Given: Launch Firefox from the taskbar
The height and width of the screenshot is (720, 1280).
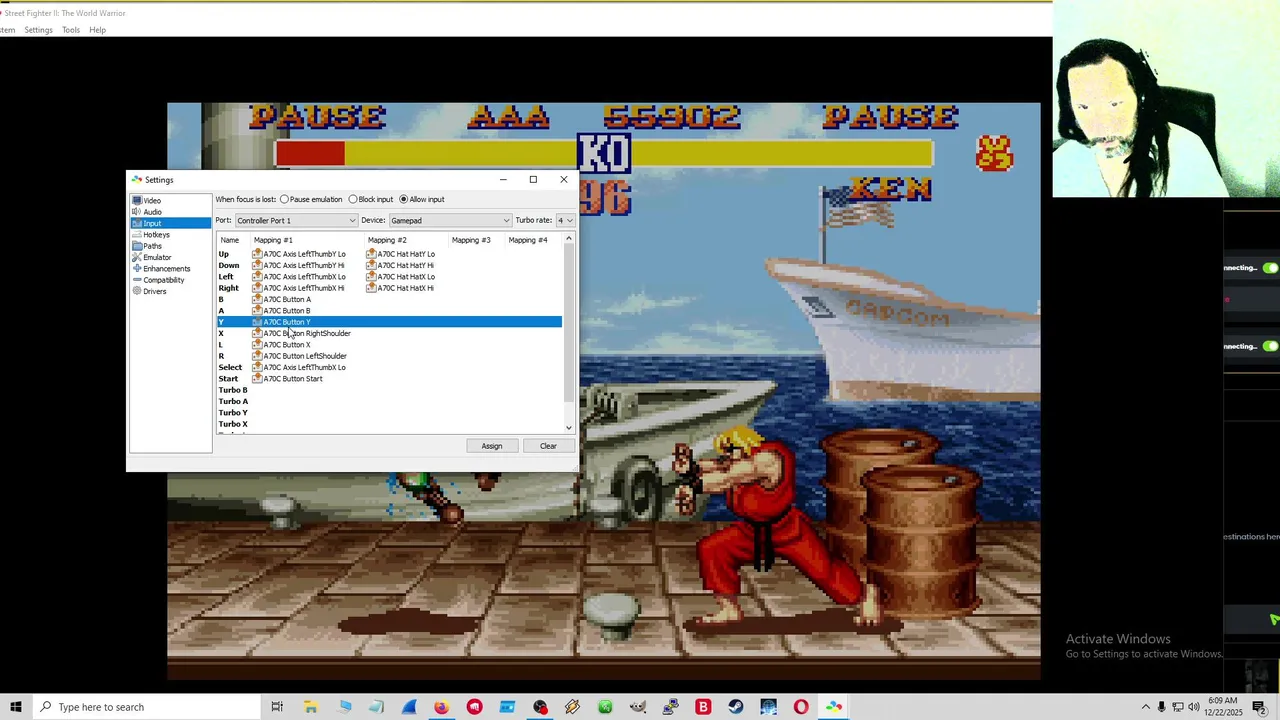Looking at the screenshot, I should pos(441,707).
